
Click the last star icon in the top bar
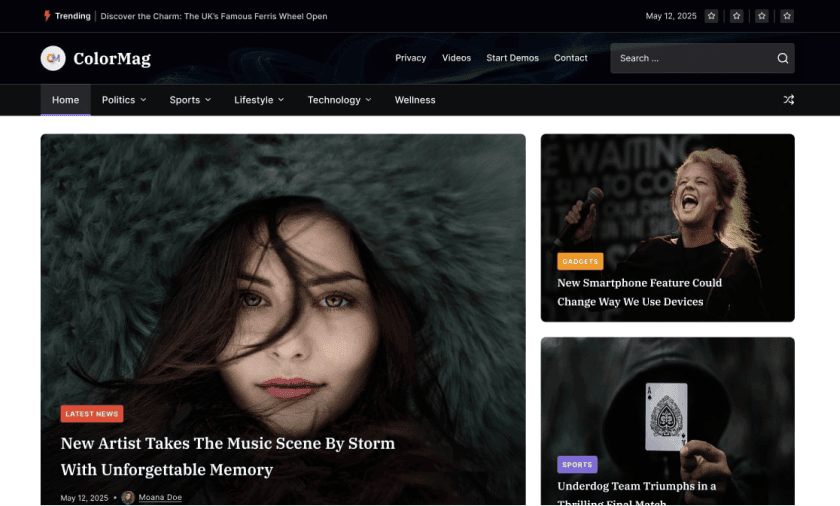click(x=787, y=16)
